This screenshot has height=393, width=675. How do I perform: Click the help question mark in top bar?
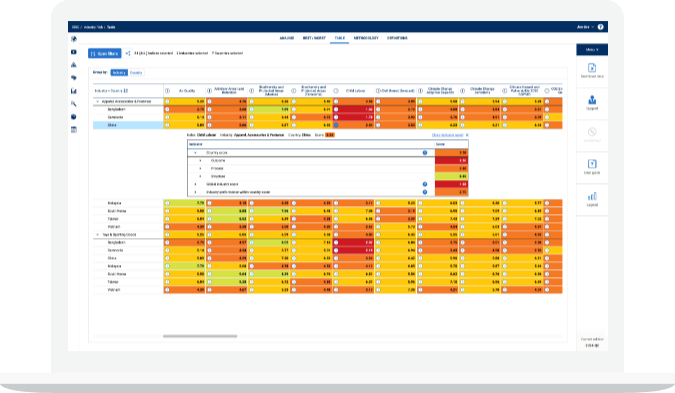coord(601,27)
